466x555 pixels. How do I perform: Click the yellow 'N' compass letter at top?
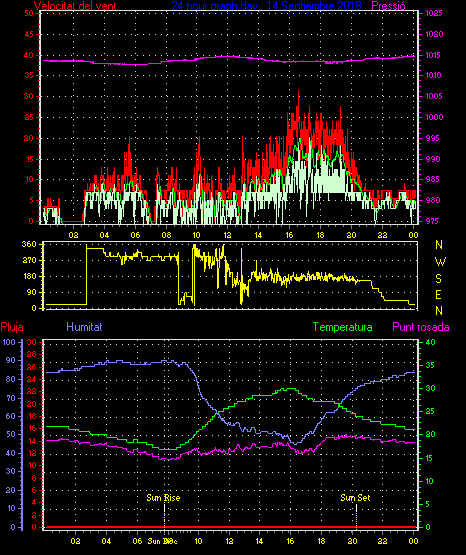click(439, 245)
